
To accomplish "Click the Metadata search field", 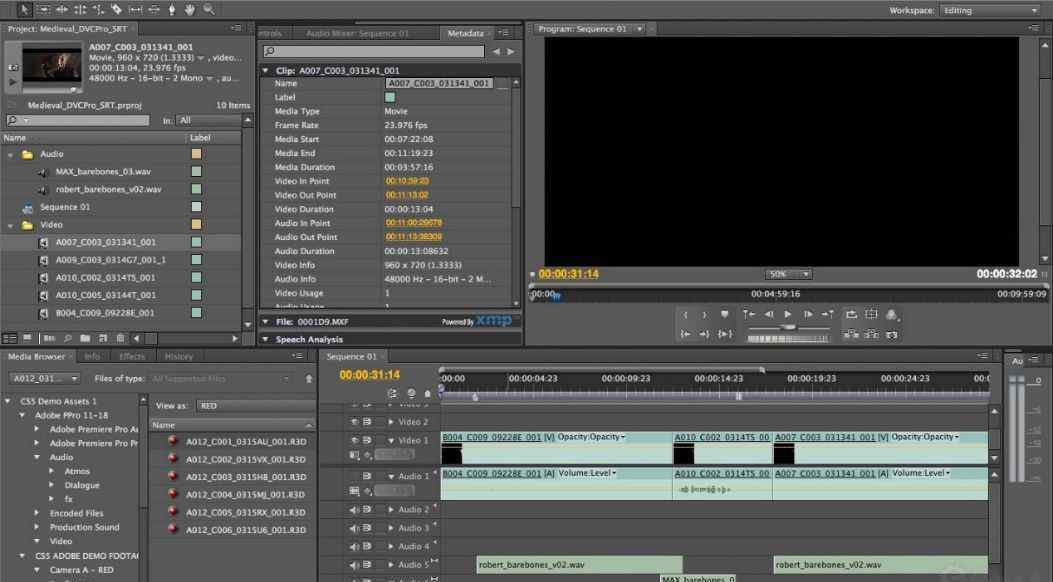I will point(373,51).
